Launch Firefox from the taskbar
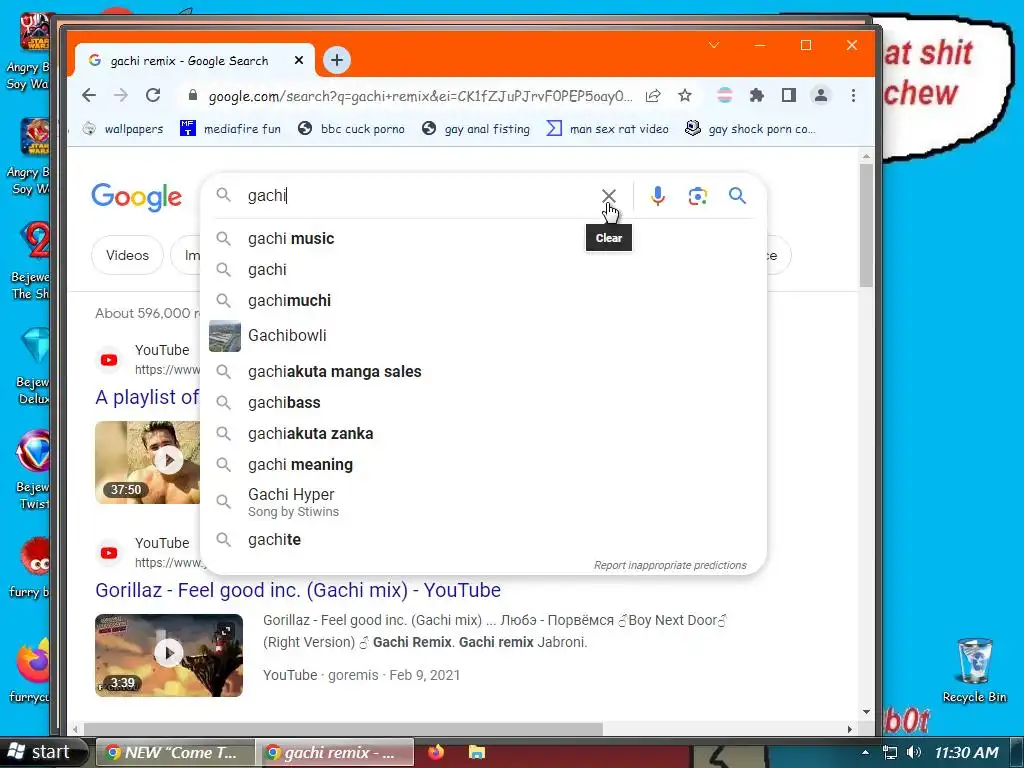Screen dimensions: 1024x768 pos(436,752)
